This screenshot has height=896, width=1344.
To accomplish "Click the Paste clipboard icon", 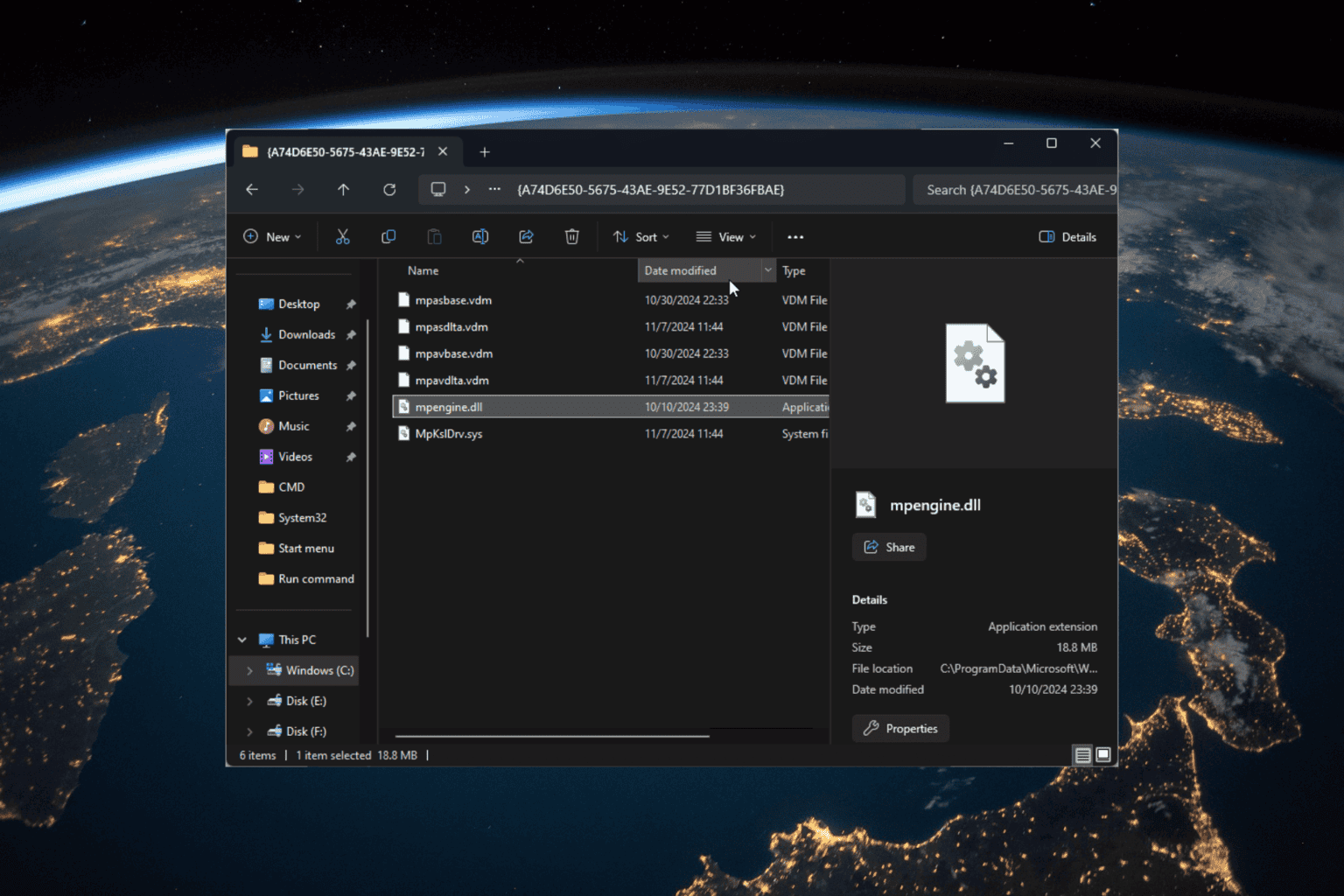I will 434,237.
